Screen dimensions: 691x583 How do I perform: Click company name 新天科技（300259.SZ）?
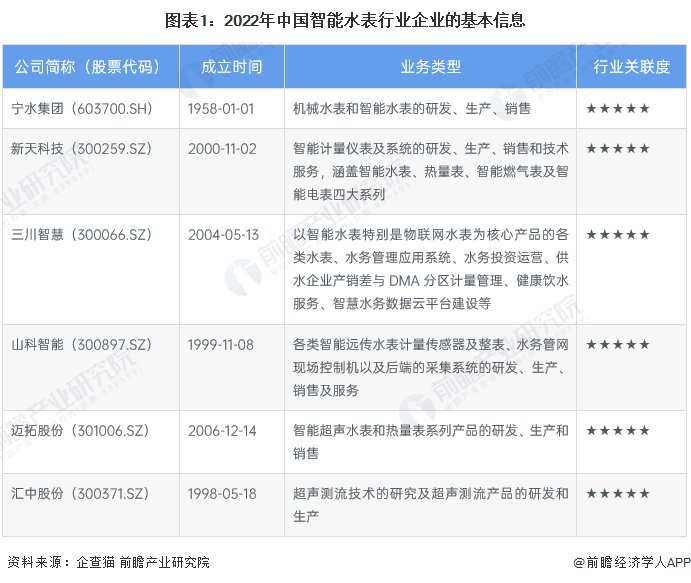pos(82,148)
